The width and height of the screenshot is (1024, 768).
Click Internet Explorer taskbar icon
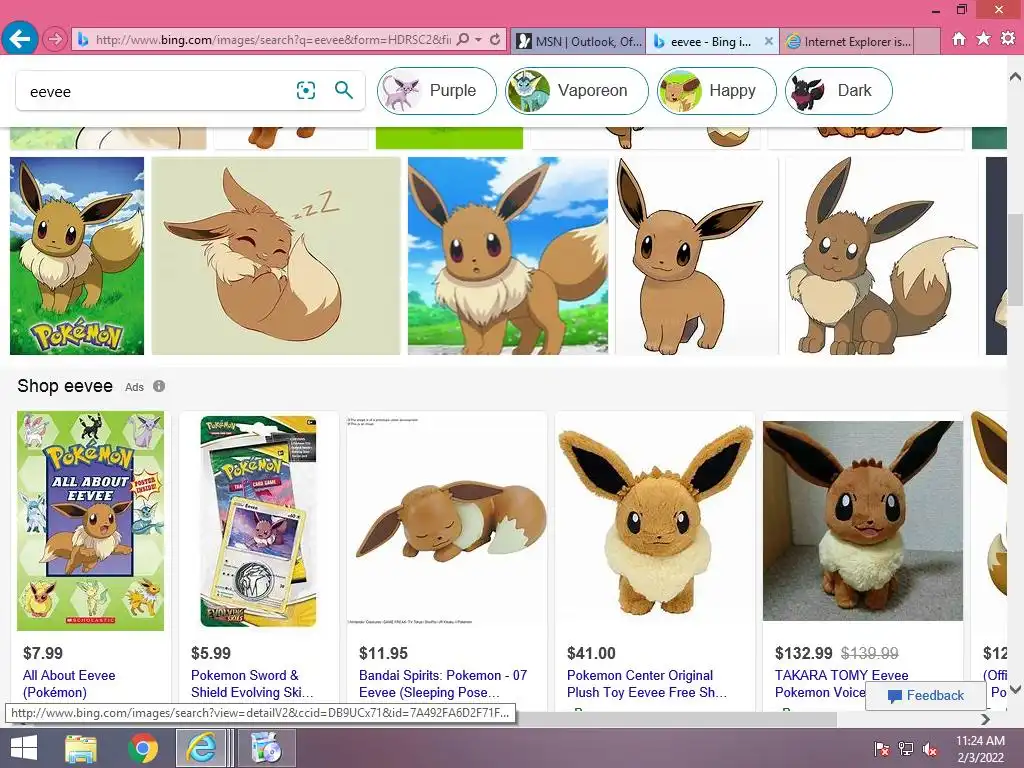[x=201, y=748]
